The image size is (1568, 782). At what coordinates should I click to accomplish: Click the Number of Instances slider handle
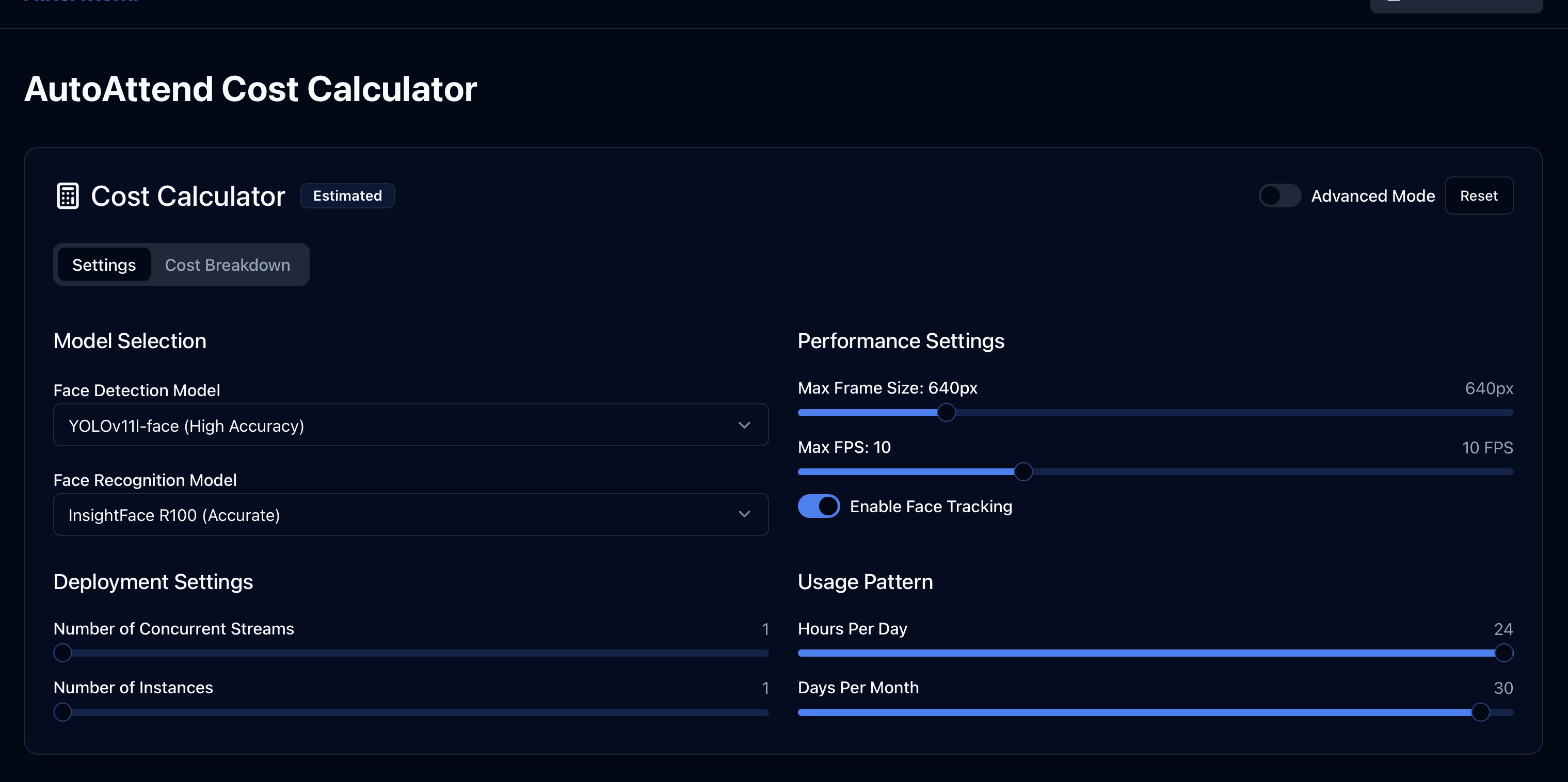[x=62, y=712]
